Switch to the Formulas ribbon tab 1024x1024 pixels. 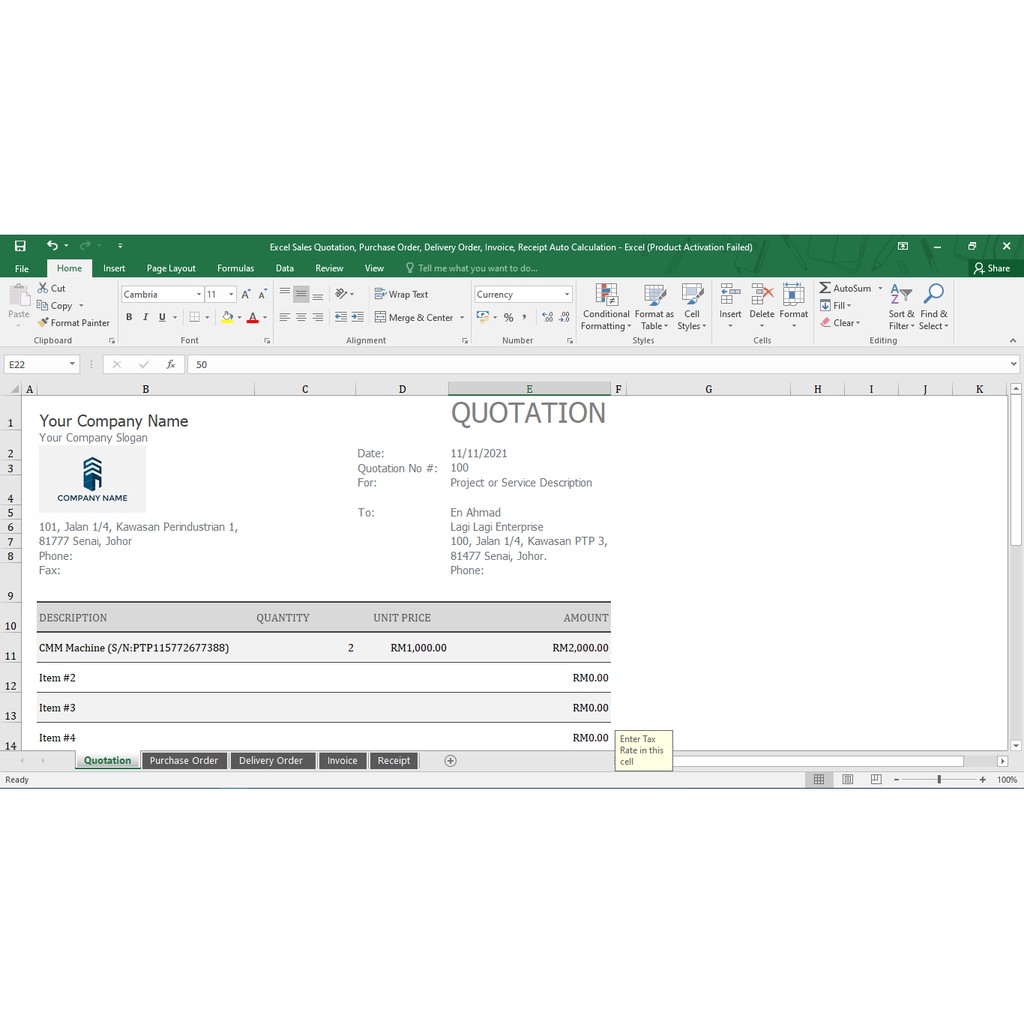(x=235, y=268)
